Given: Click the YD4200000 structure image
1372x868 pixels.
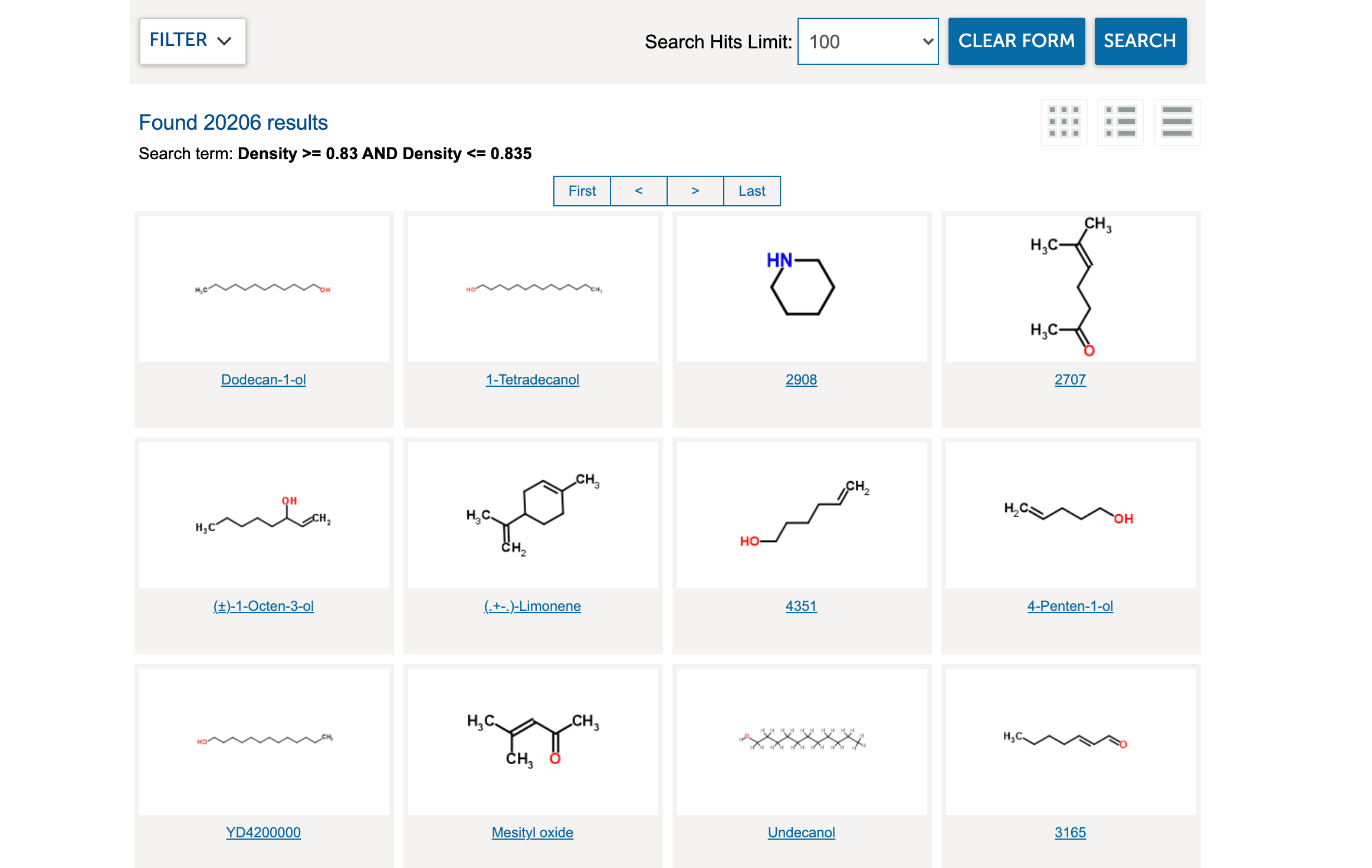Looking at the screenshot, I should [264, 742].
